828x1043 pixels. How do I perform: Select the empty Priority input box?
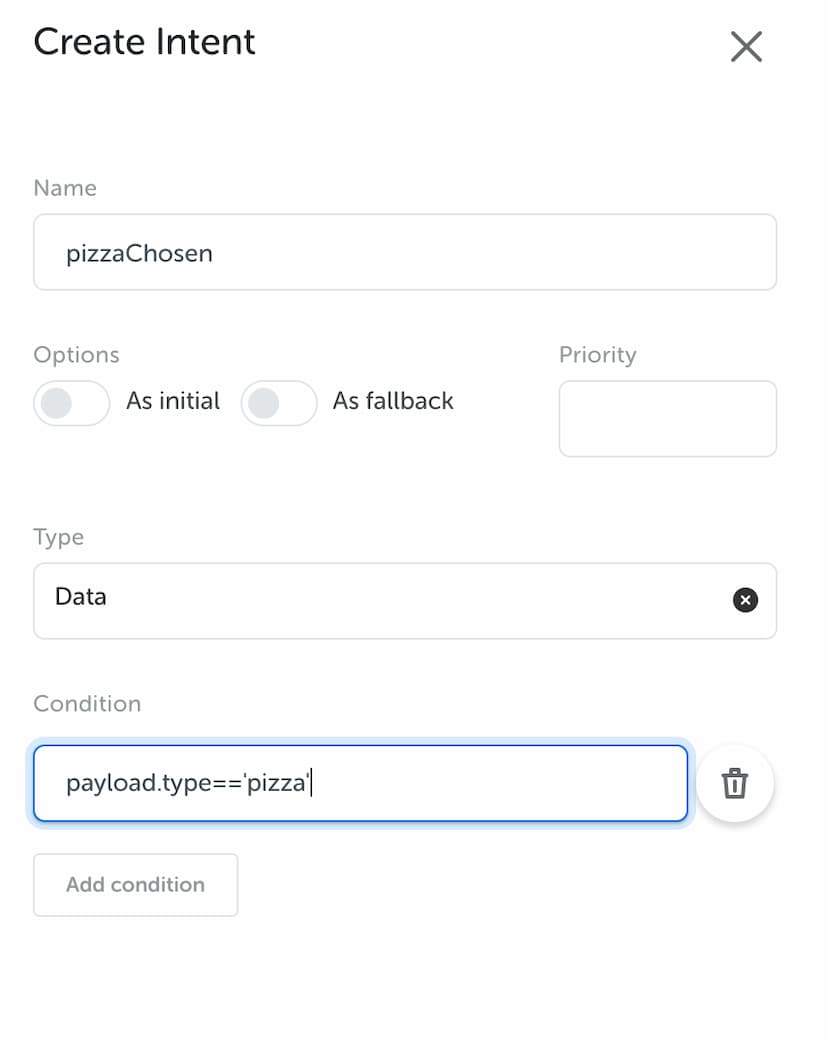tap(668, 418)
